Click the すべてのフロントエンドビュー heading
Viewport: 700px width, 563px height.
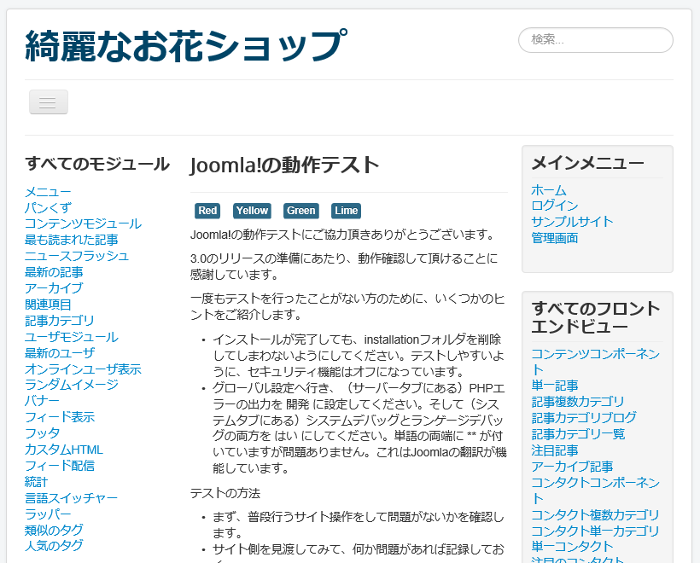[596, 317]
